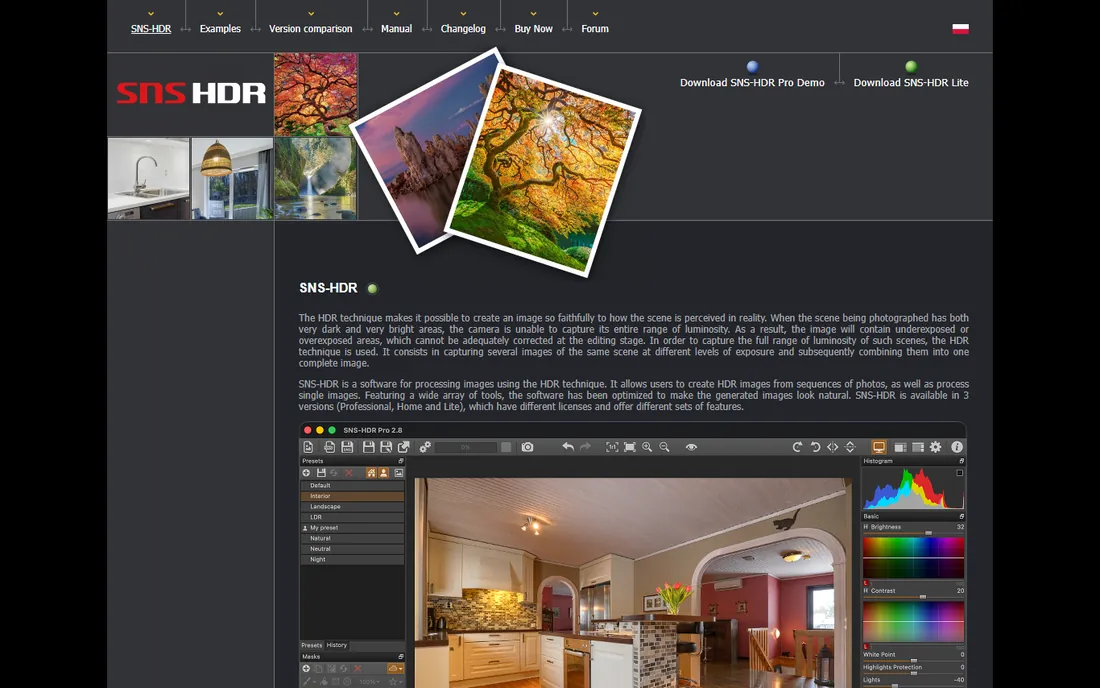Click the stop processing square button
Viewport: 1100px width, 688px height.
tap(506, 447)
